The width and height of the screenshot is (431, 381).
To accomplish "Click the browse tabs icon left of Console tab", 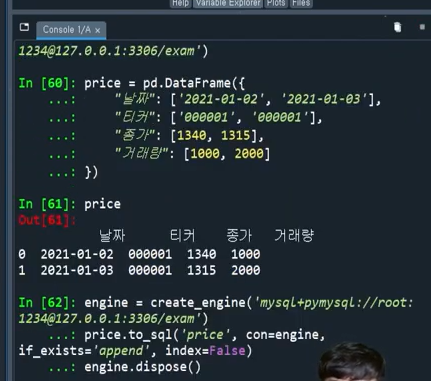I will [24, 27].
